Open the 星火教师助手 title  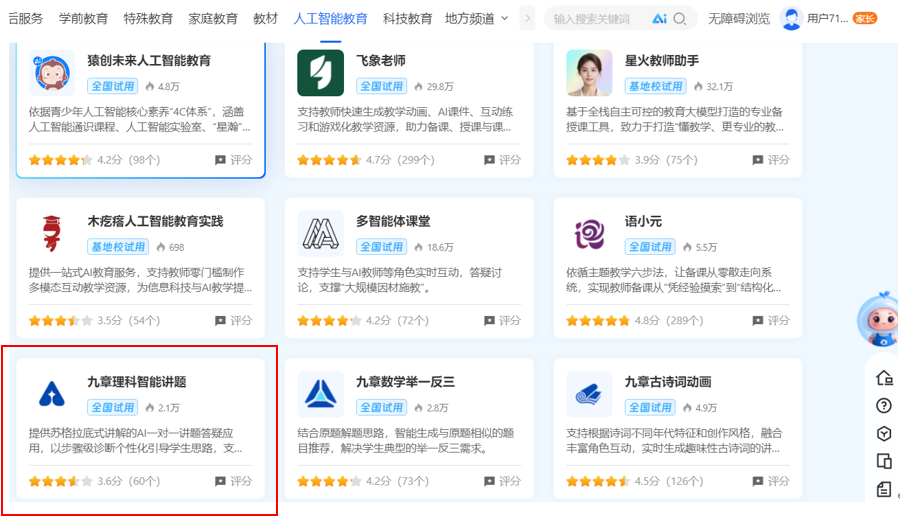pos(662,60)
